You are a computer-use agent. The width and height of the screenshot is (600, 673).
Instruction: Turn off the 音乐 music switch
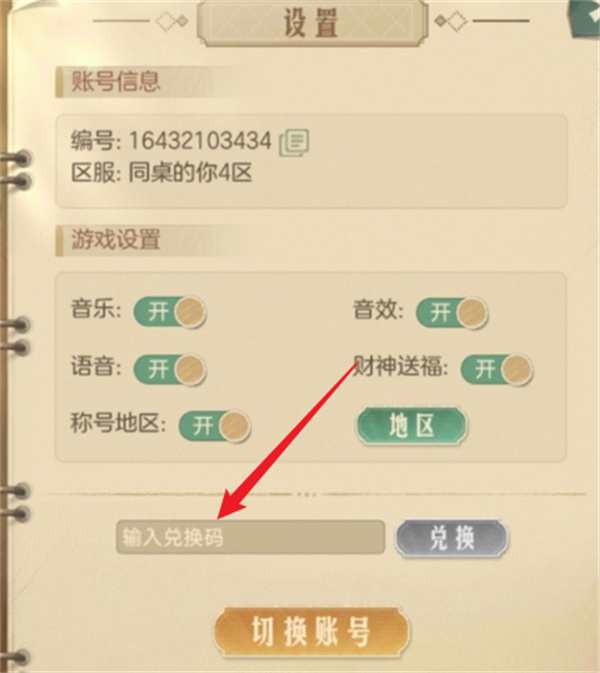click(170, 312)
